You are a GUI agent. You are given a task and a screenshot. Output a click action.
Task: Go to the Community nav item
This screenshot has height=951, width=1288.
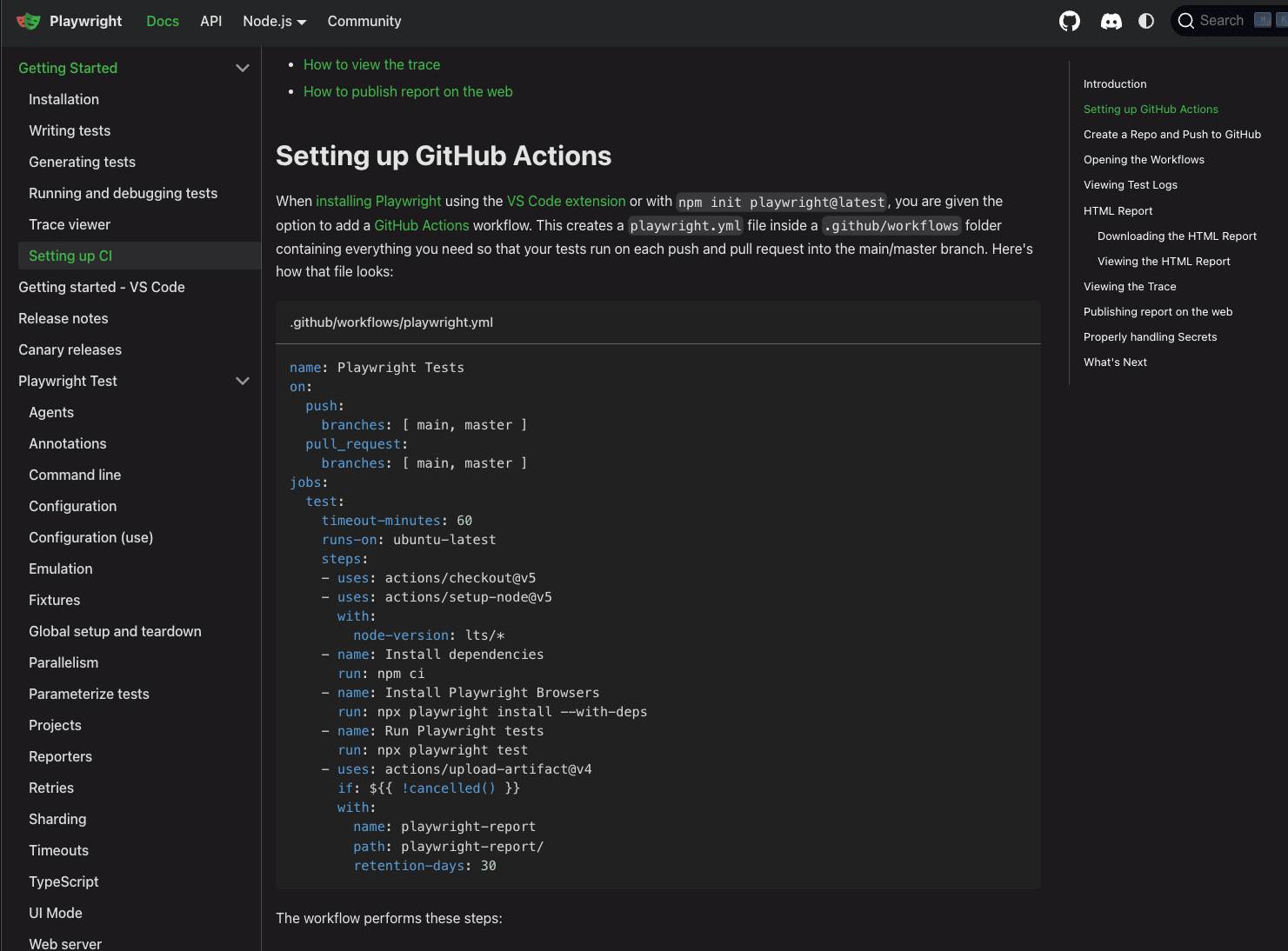(x=364, y=21)
